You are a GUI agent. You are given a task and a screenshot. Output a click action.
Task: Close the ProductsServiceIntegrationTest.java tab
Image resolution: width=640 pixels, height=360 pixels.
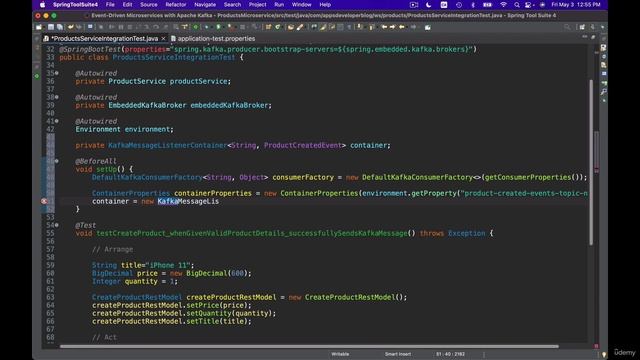click(x=163, y=38)
